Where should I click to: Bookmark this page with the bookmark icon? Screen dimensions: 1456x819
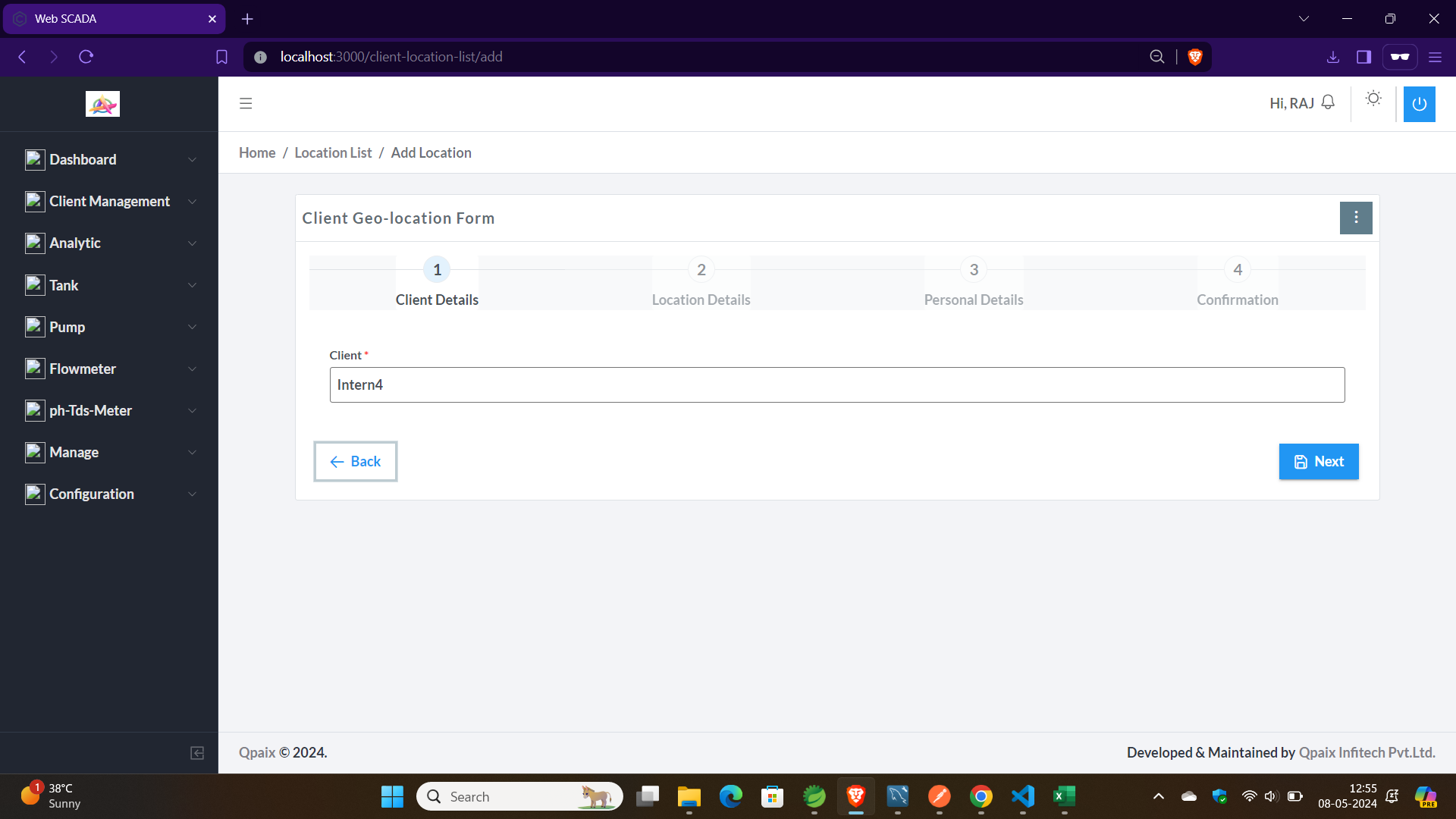pyautogui.click(x=221, y=57)
